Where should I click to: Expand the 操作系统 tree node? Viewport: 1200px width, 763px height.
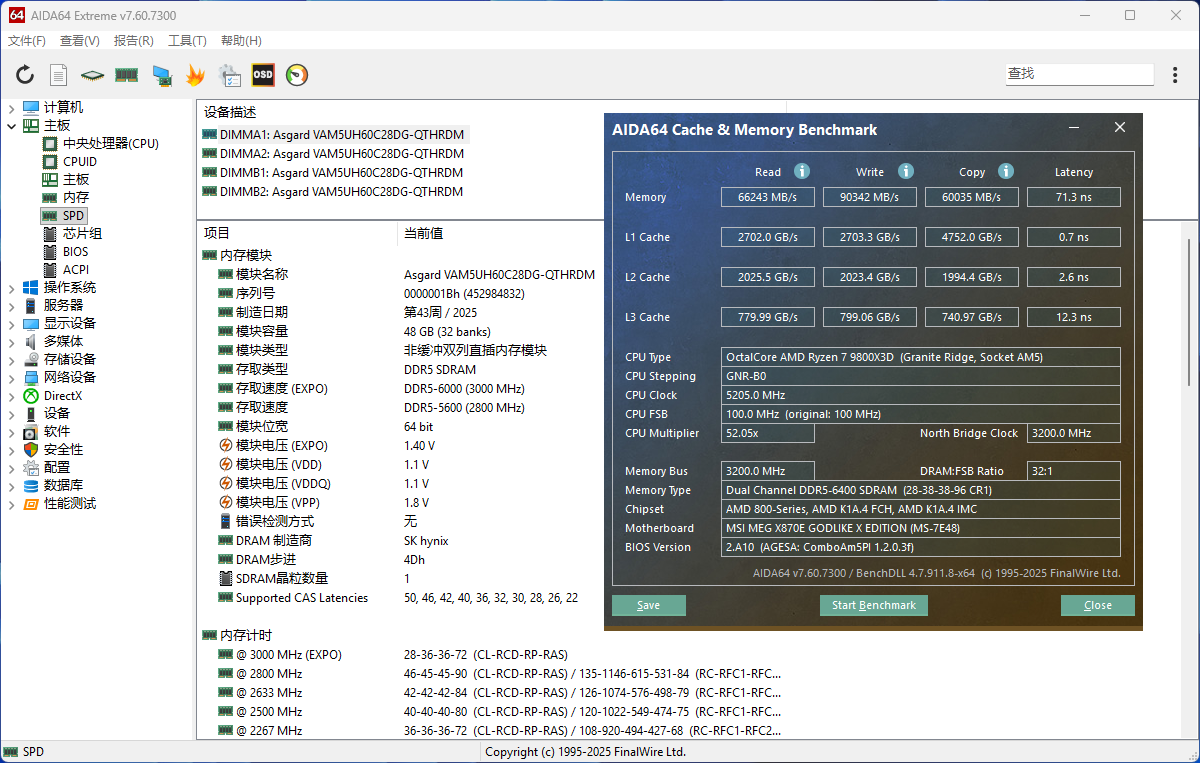tap(12, 288)
